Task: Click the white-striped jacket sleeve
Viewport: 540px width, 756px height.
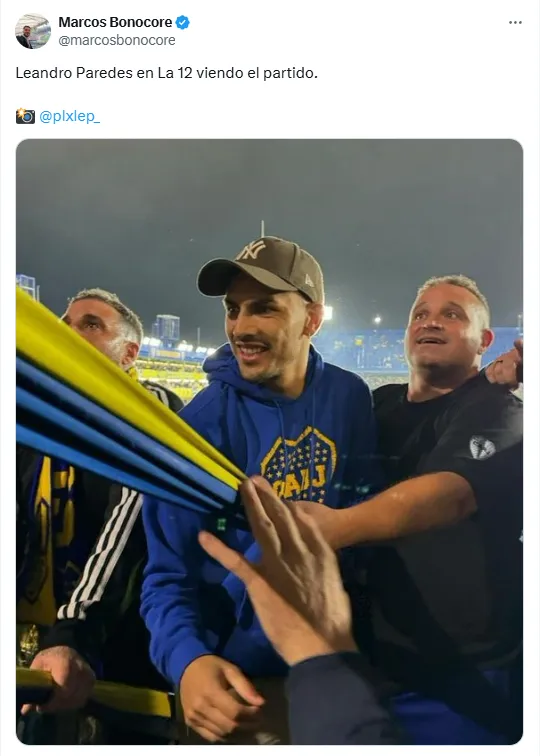Action: (x=101, y=554)
